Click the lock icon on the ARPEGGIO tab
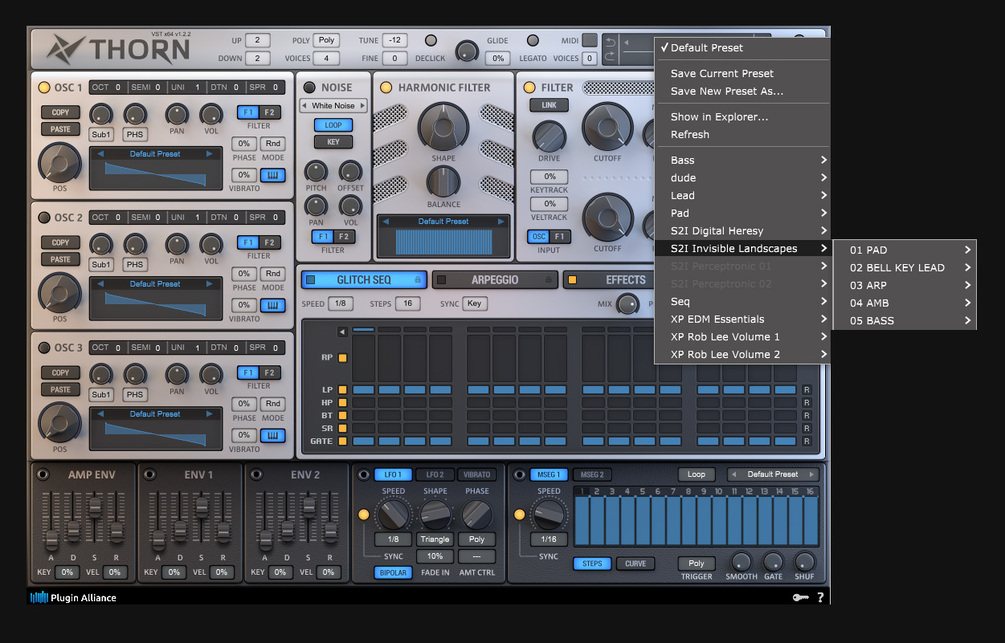Screen dimensions: 1005x643 549,280
